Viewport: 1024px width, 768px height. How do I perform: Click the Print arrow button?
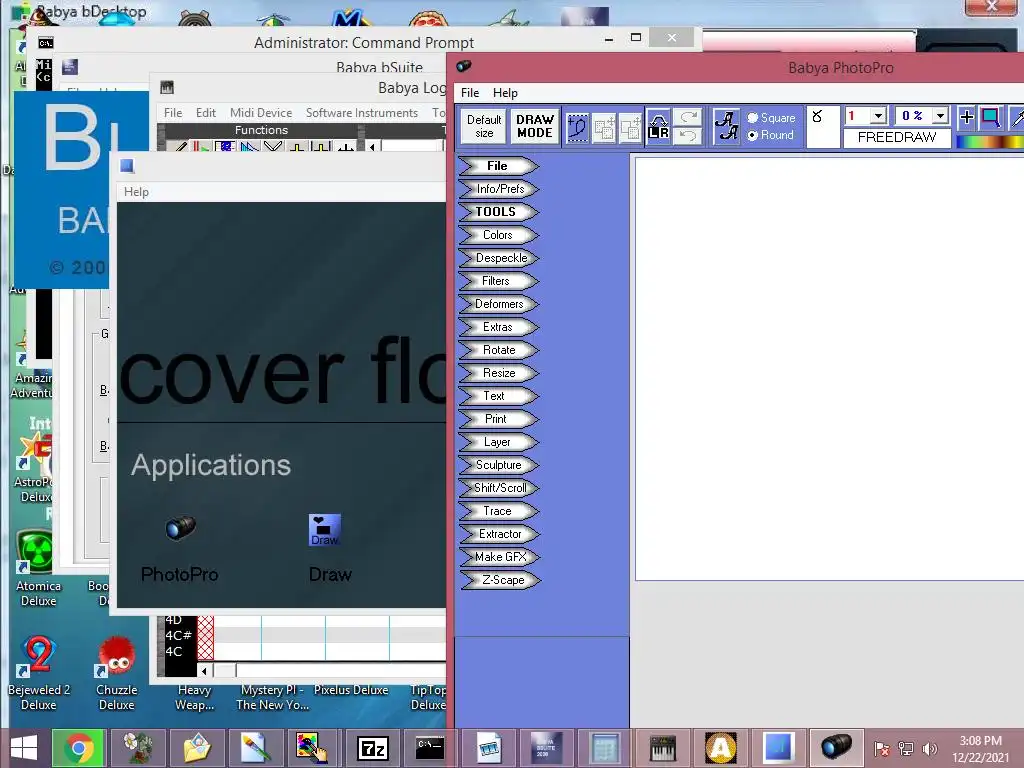point(498,419)
